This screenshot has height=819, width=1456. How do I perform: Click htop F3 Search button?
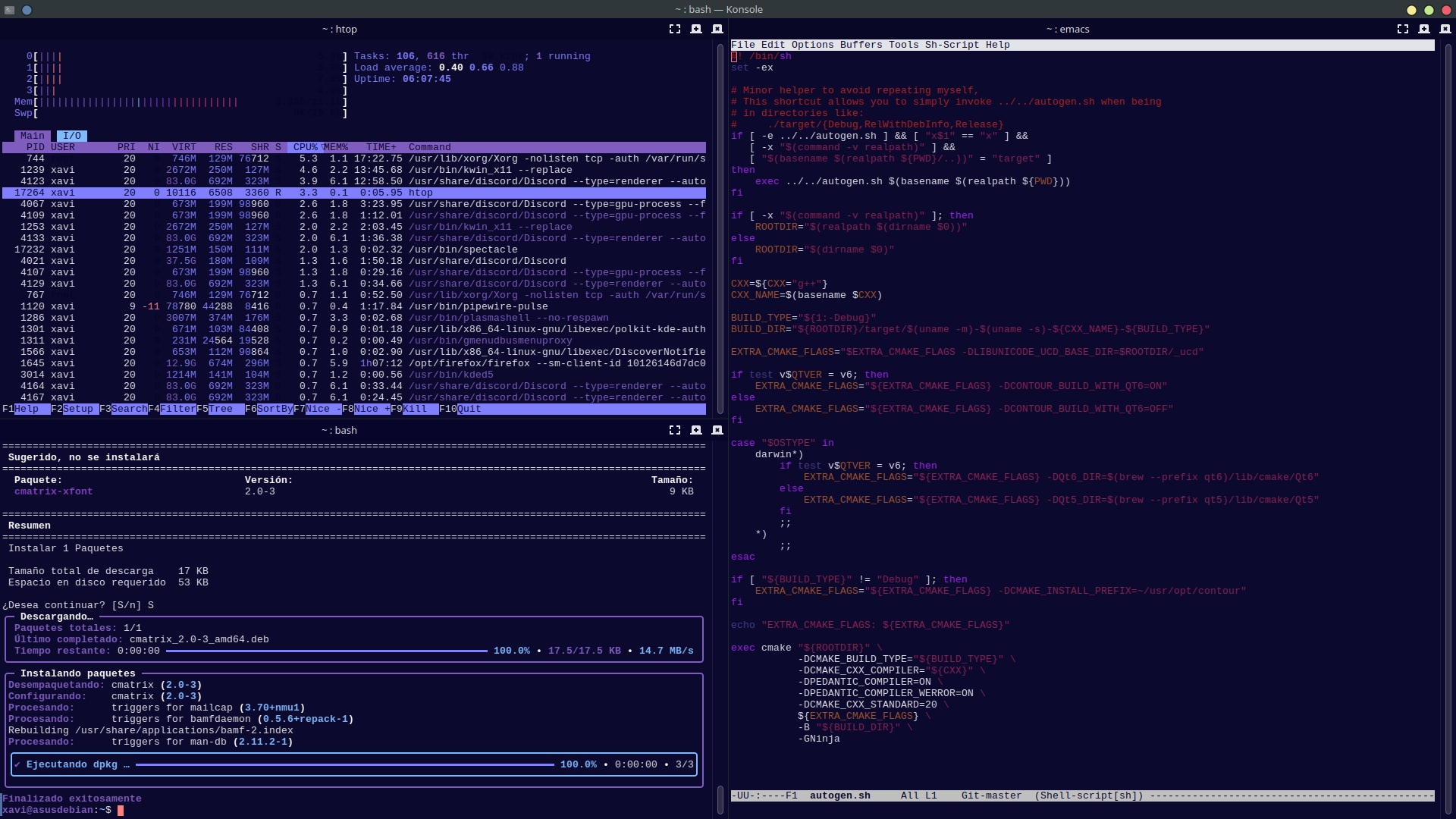click(x=124, y=409)
